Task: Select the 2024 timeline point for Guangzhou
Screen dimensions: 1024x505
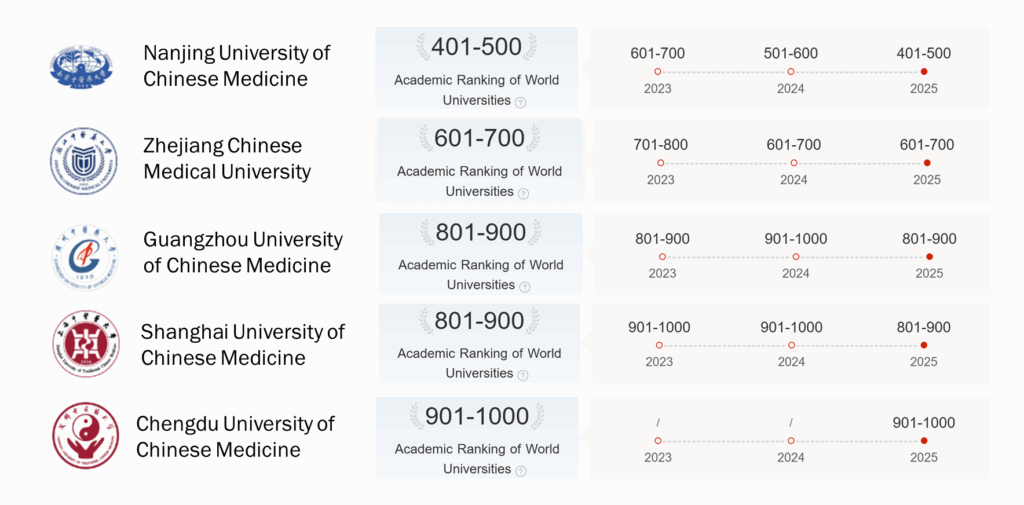Action: (795, 257)
